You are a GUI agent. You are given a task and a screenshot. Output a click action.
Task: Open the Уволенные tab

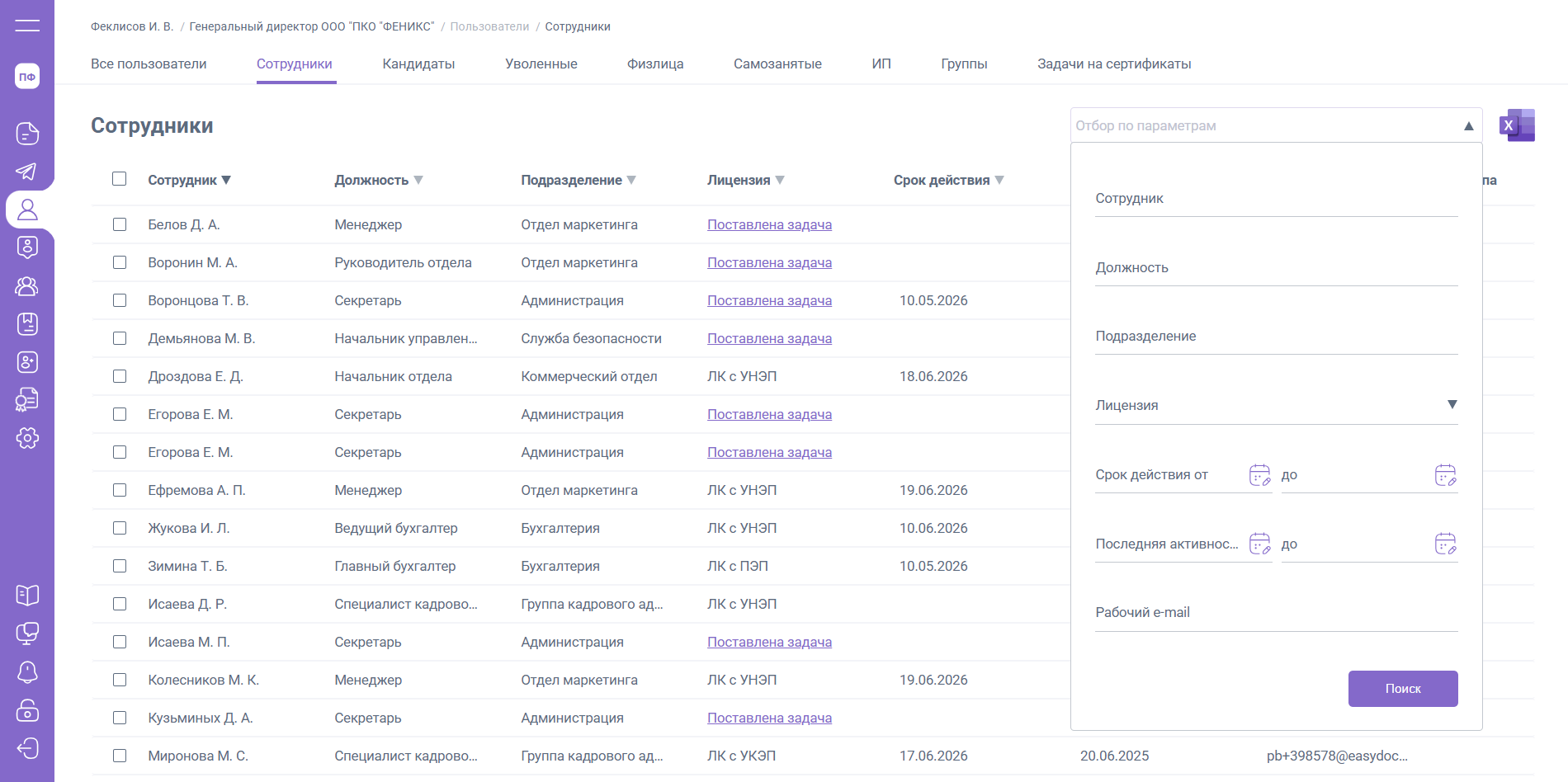point(541,64)
